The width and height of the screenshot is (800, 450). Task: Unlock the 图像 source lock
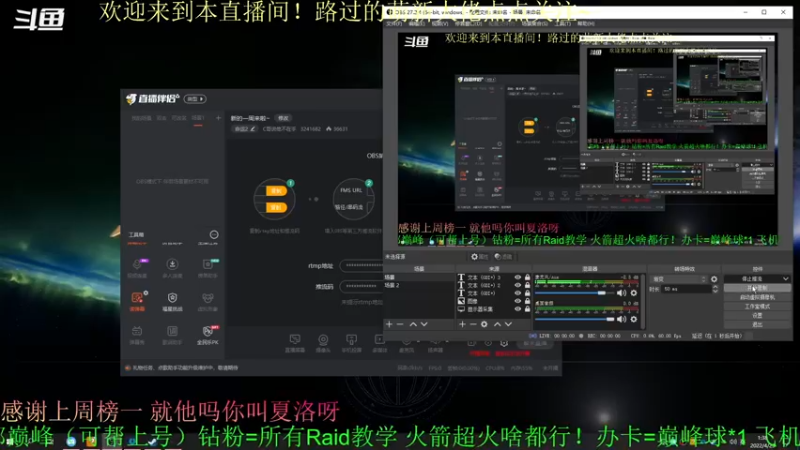[x=528, y=301]
